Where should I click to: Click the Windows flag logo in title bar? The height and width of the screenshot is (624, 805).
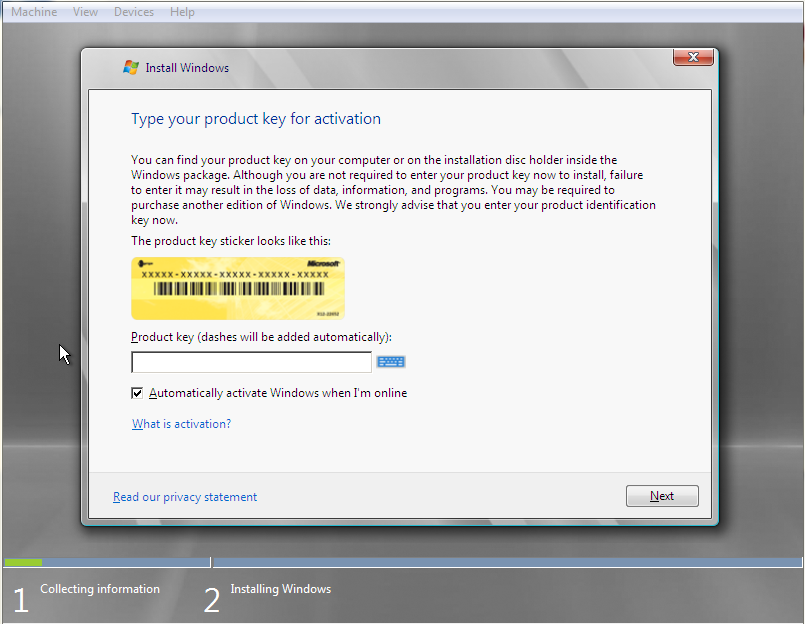pyautogui.click(x=131, y=67)
